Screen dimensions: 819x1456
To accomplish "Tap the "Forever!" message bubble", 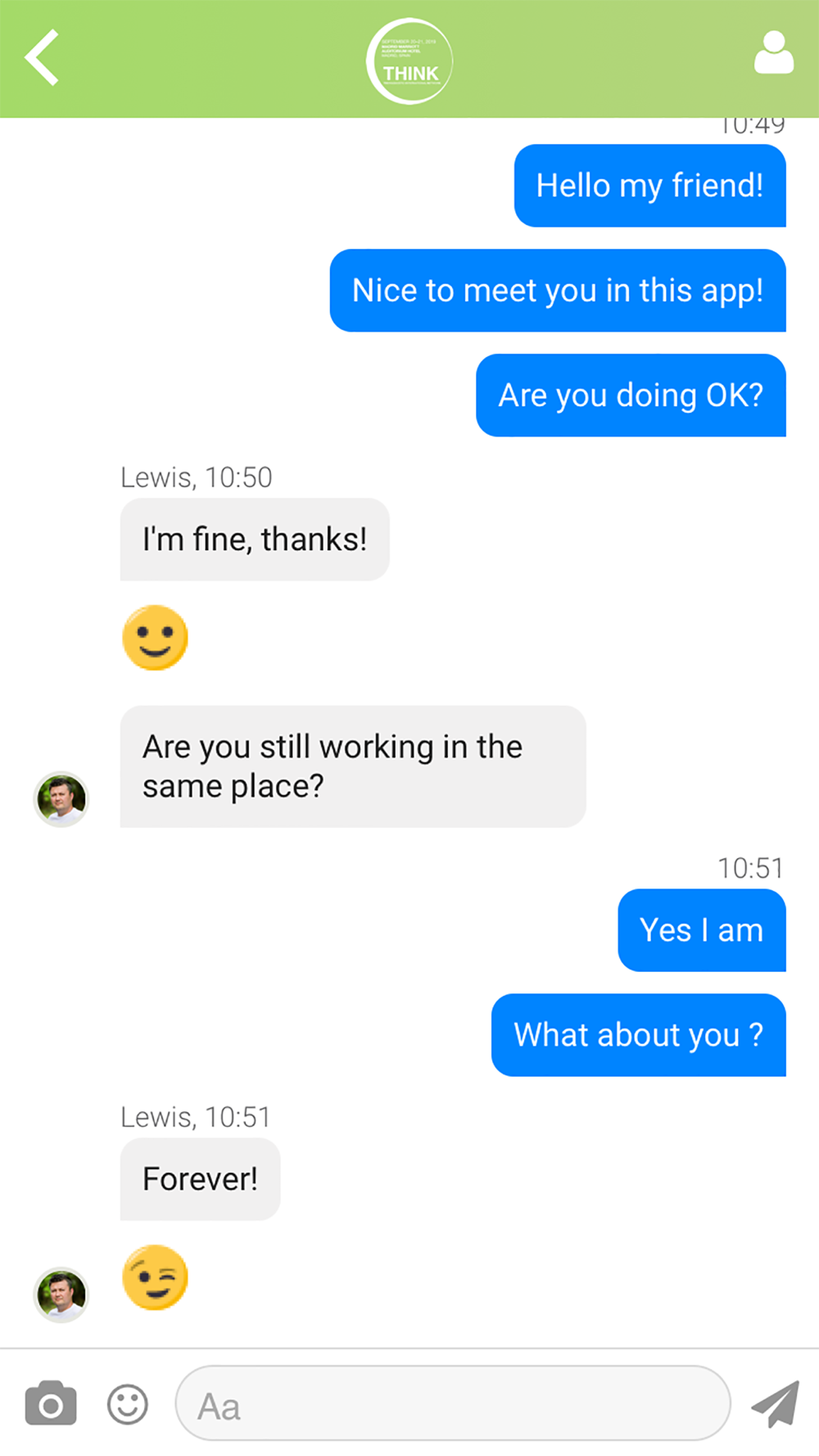I will click(x=200, y=1179).
